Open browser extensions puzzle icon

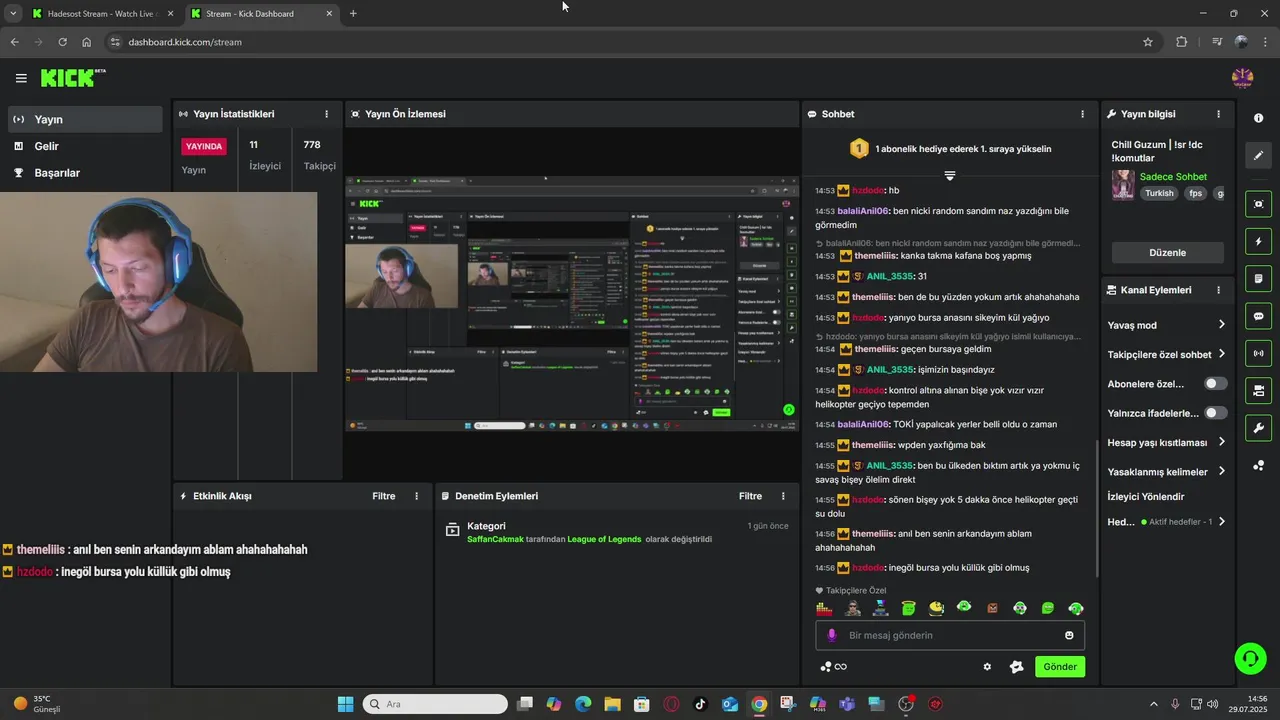tap(1182, 42)
